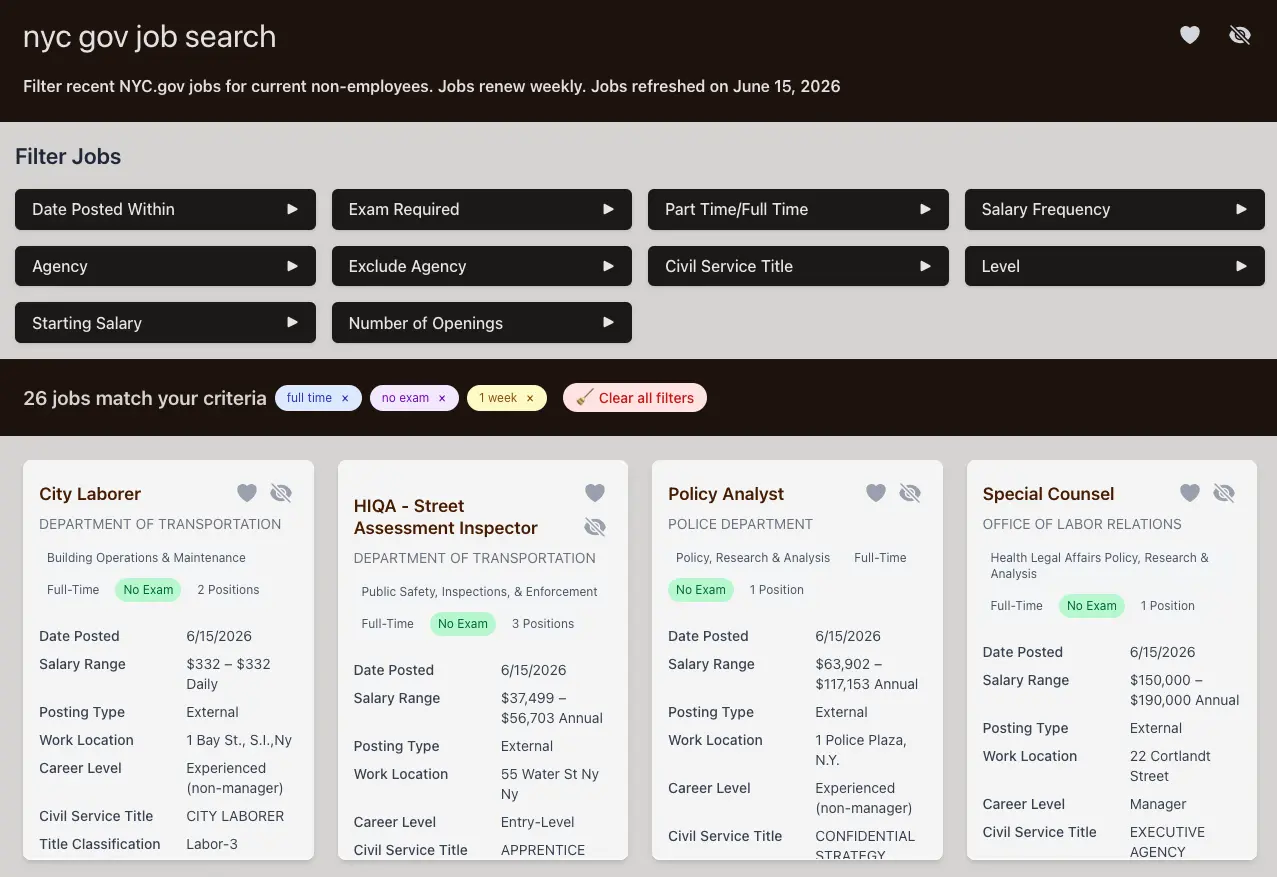
Task: Click 'Health Legal Affairs Policy, Research & Analysis' tag
Action: point(1100,566)
